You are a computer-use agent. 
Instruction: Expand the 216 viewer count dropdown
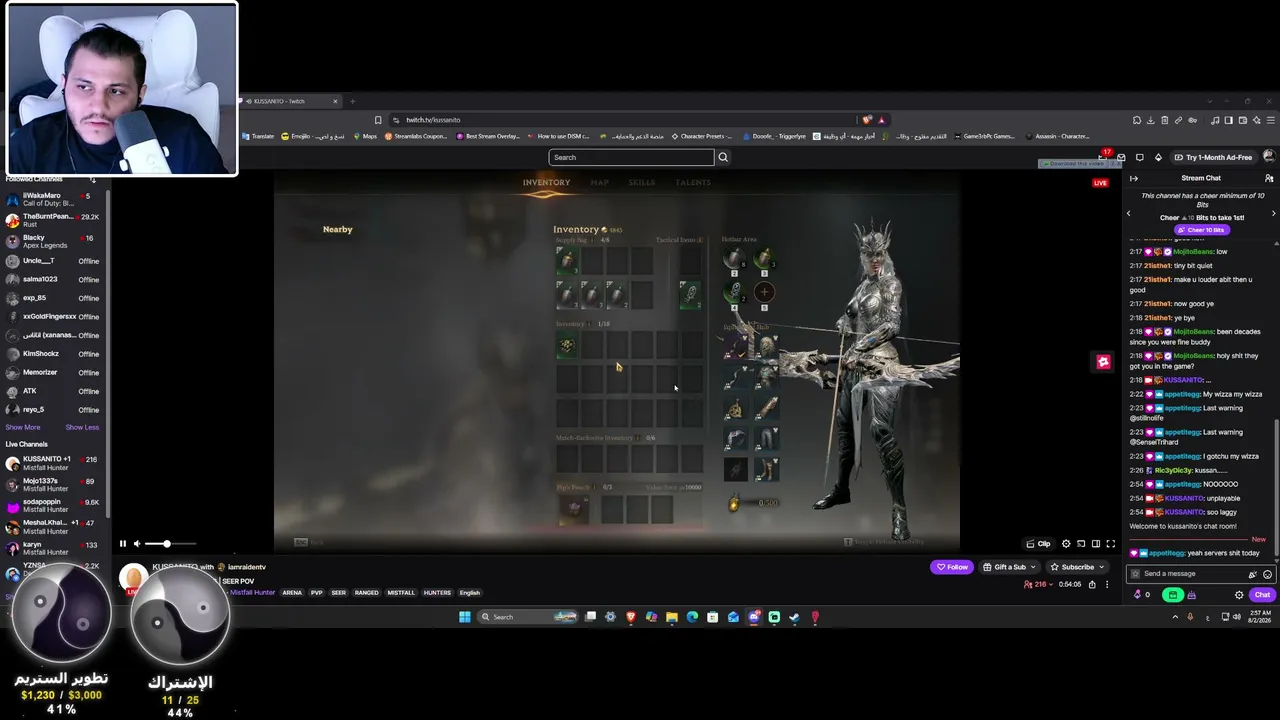1036,584
